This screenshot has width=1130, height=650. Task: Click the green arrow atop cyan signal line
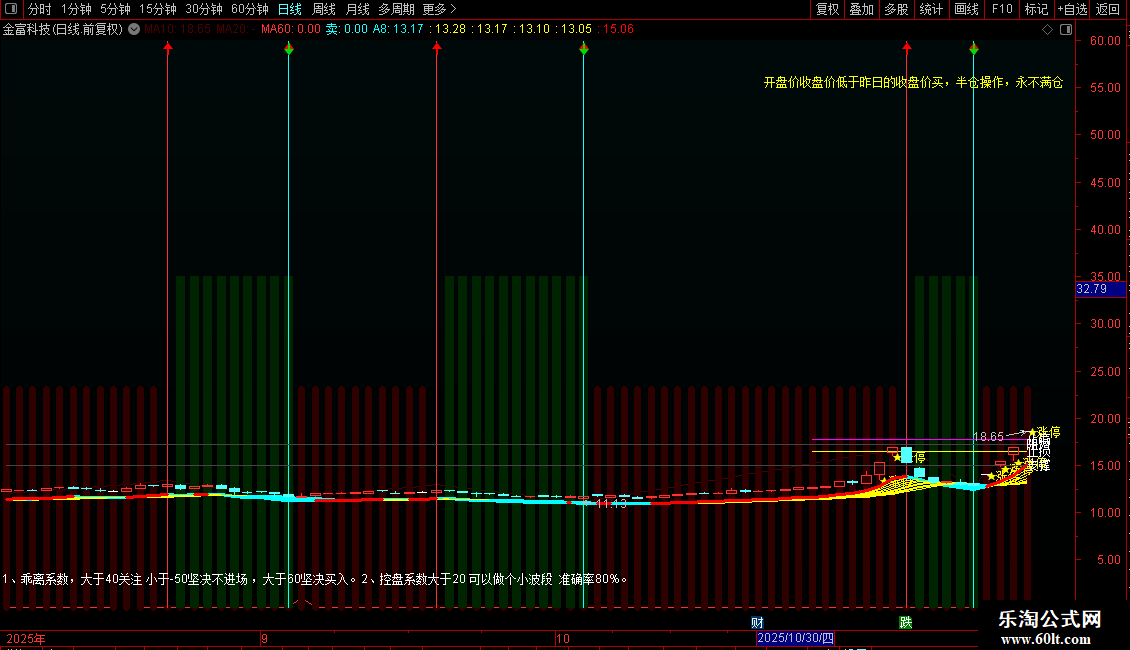coord(289,47)
